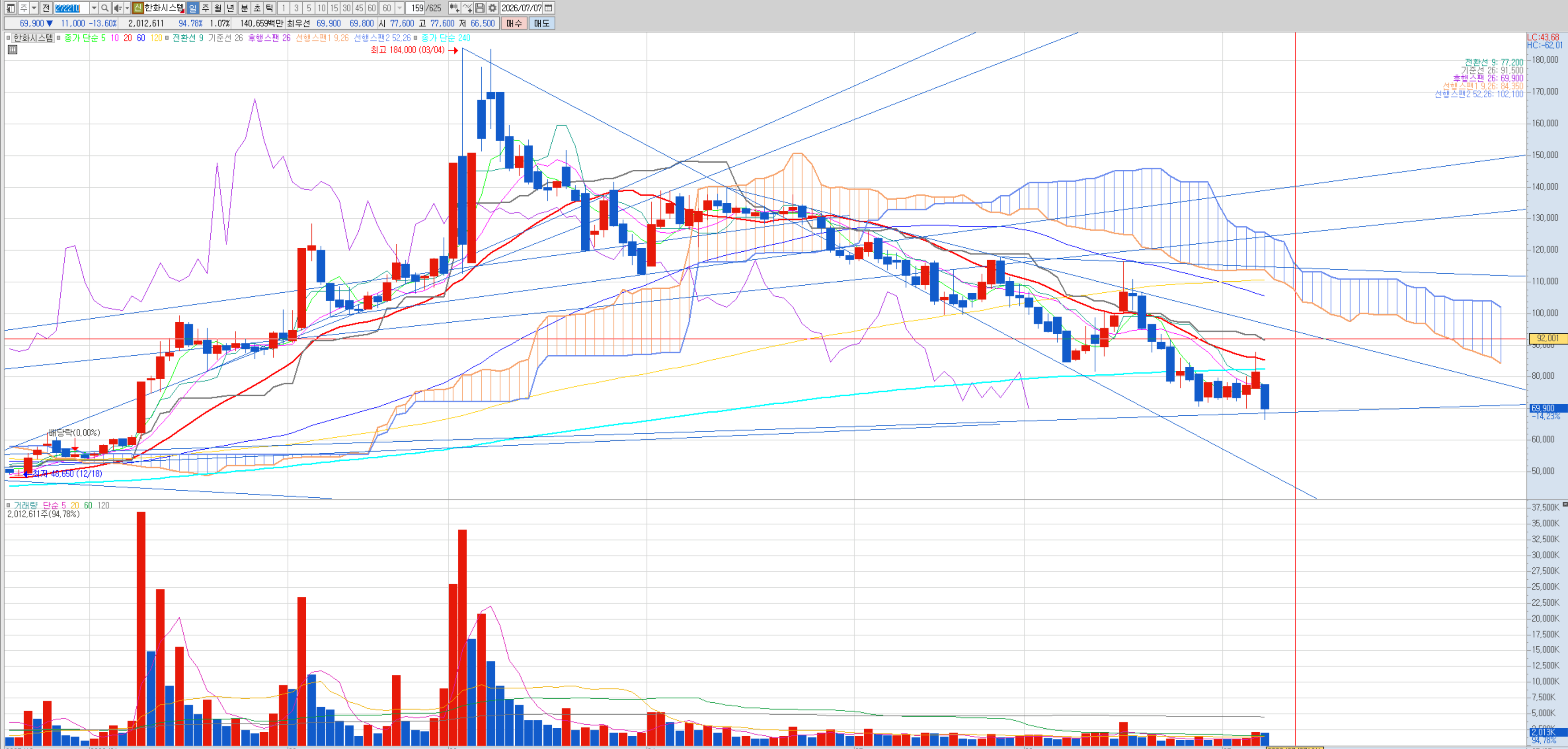Click the HC:-62.01 readout
Screen dimensions: 1568x749
tap(1545, 45)
